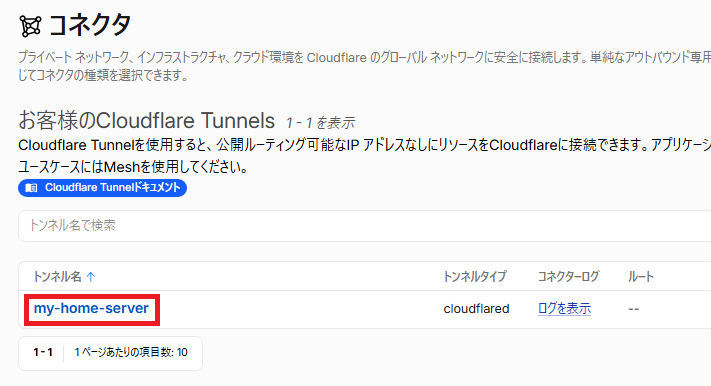Viewport: 711px width, 386px height.
Task: Open the Cloudflare Tunnelドキュメント button
Action: [102, 188]
